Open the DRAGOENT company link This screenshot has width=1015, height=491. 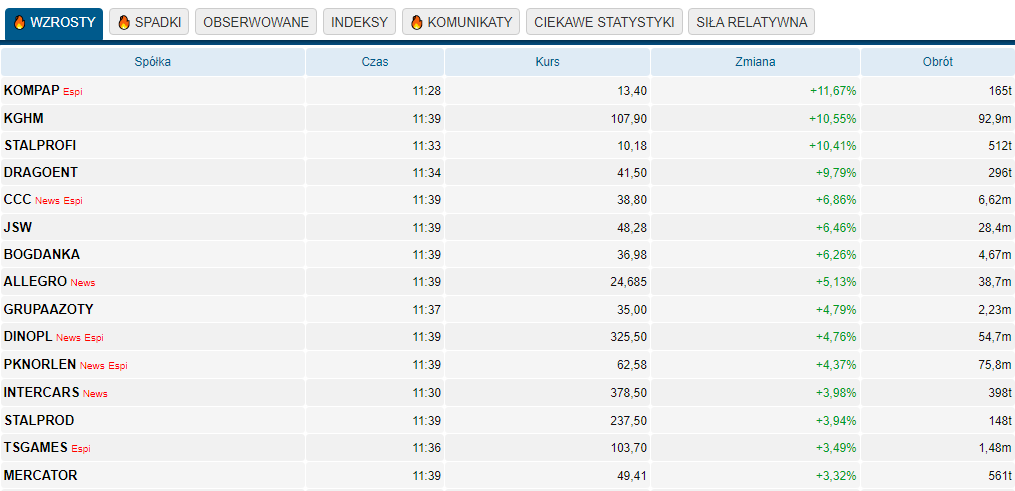coord(41,173)
